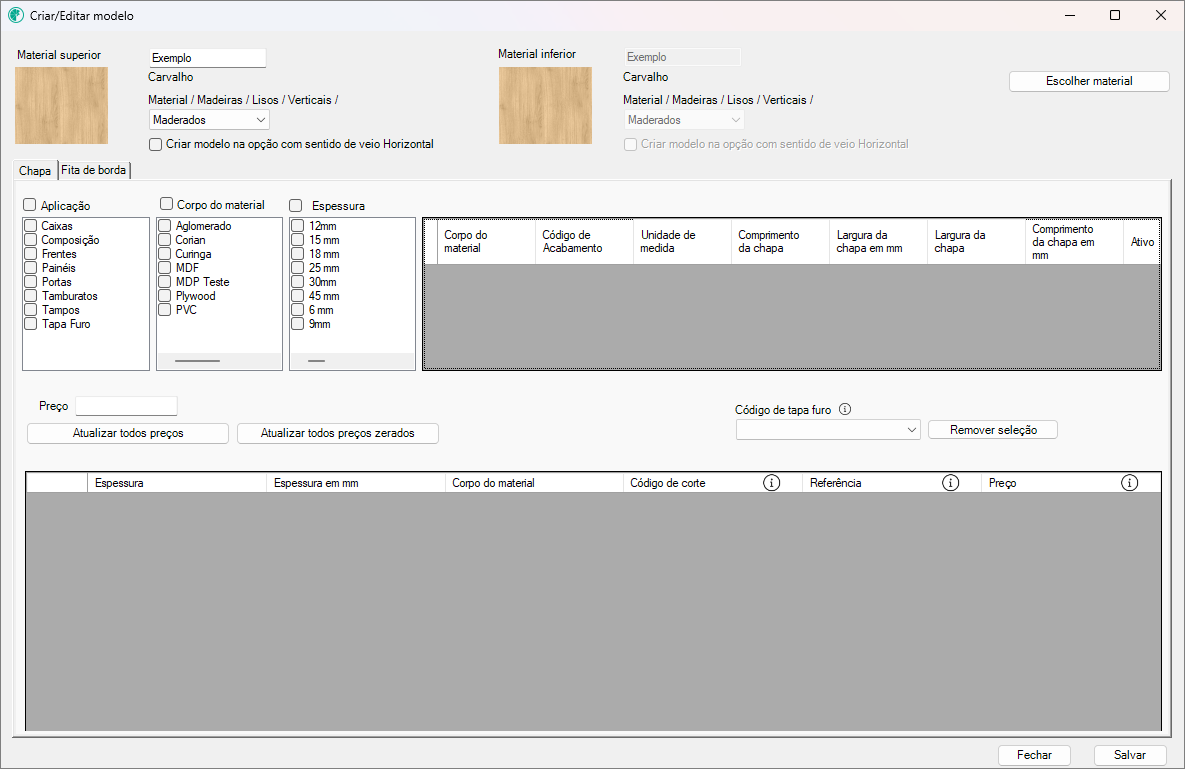Click info icon beside Código de tapa furo

point(845,410)
